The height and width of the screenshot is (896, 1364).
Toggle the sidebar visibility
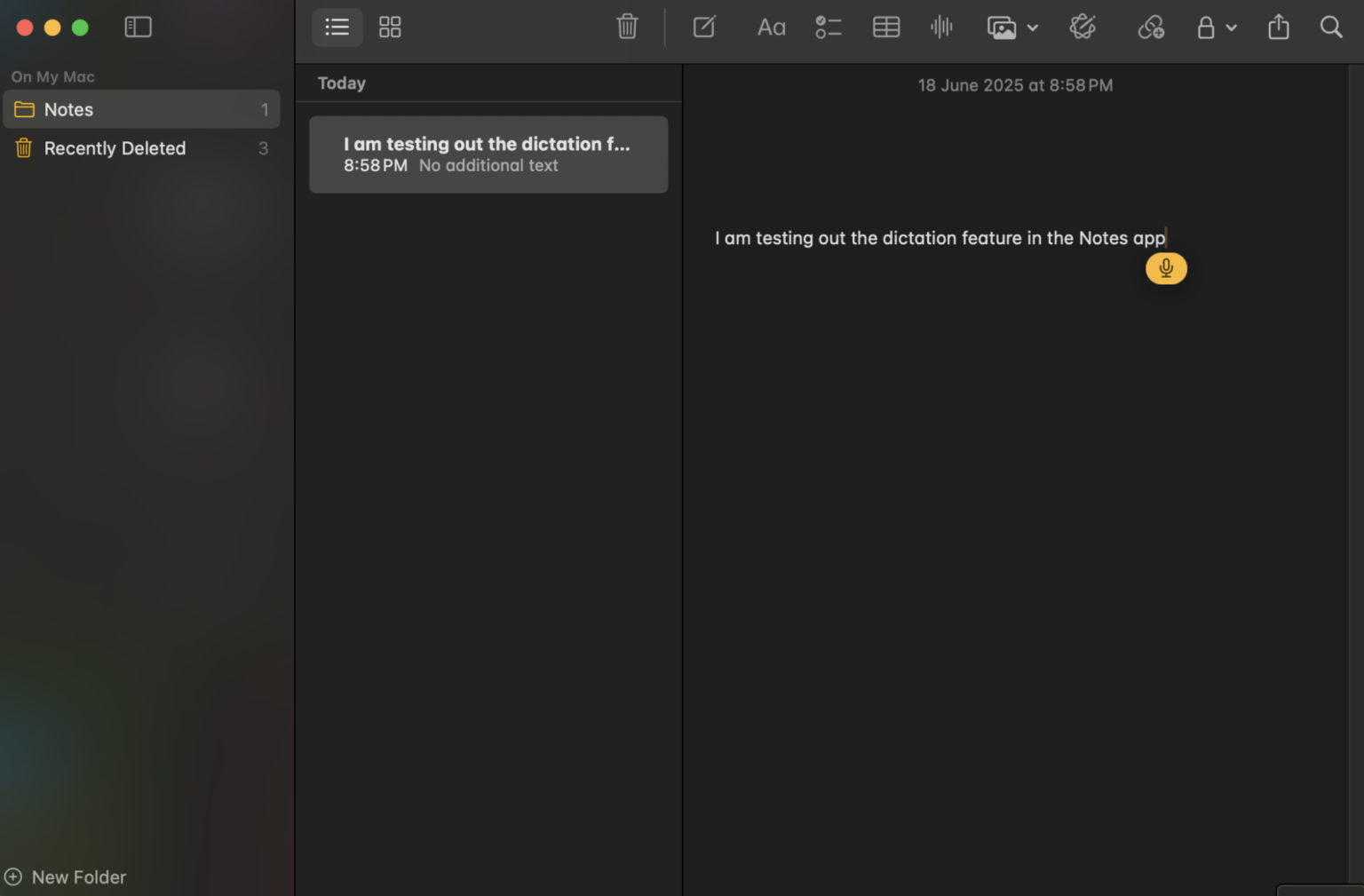(x=138, y=27)
